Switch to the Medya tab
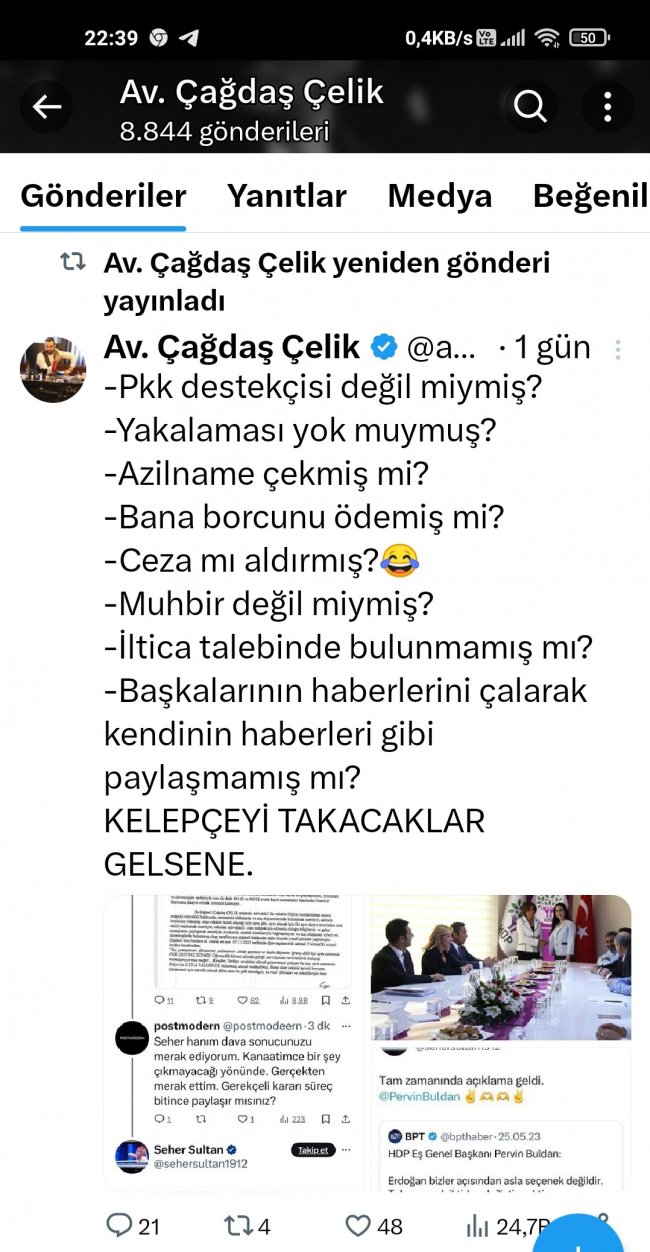Viewport: 650px width, 1252px height. pos(440,196)
